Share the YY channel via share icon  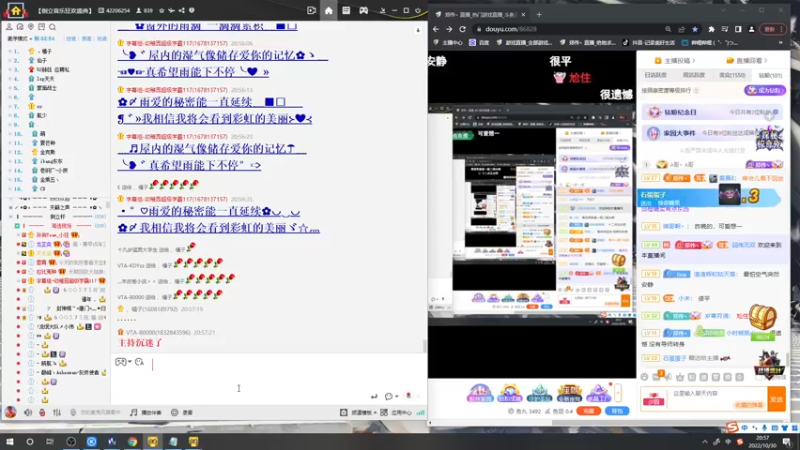[x=182, y=10]
